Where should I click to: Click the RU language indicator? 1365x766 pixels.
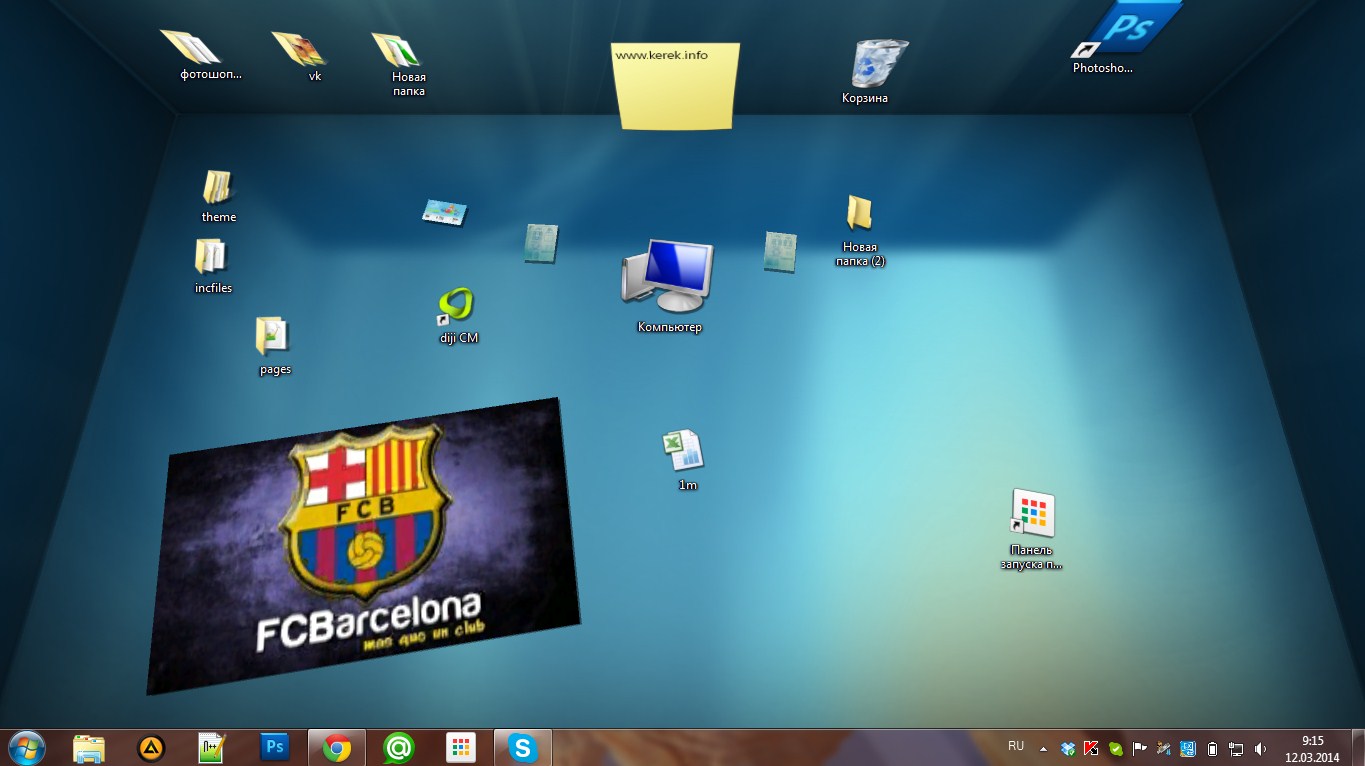1016,746
